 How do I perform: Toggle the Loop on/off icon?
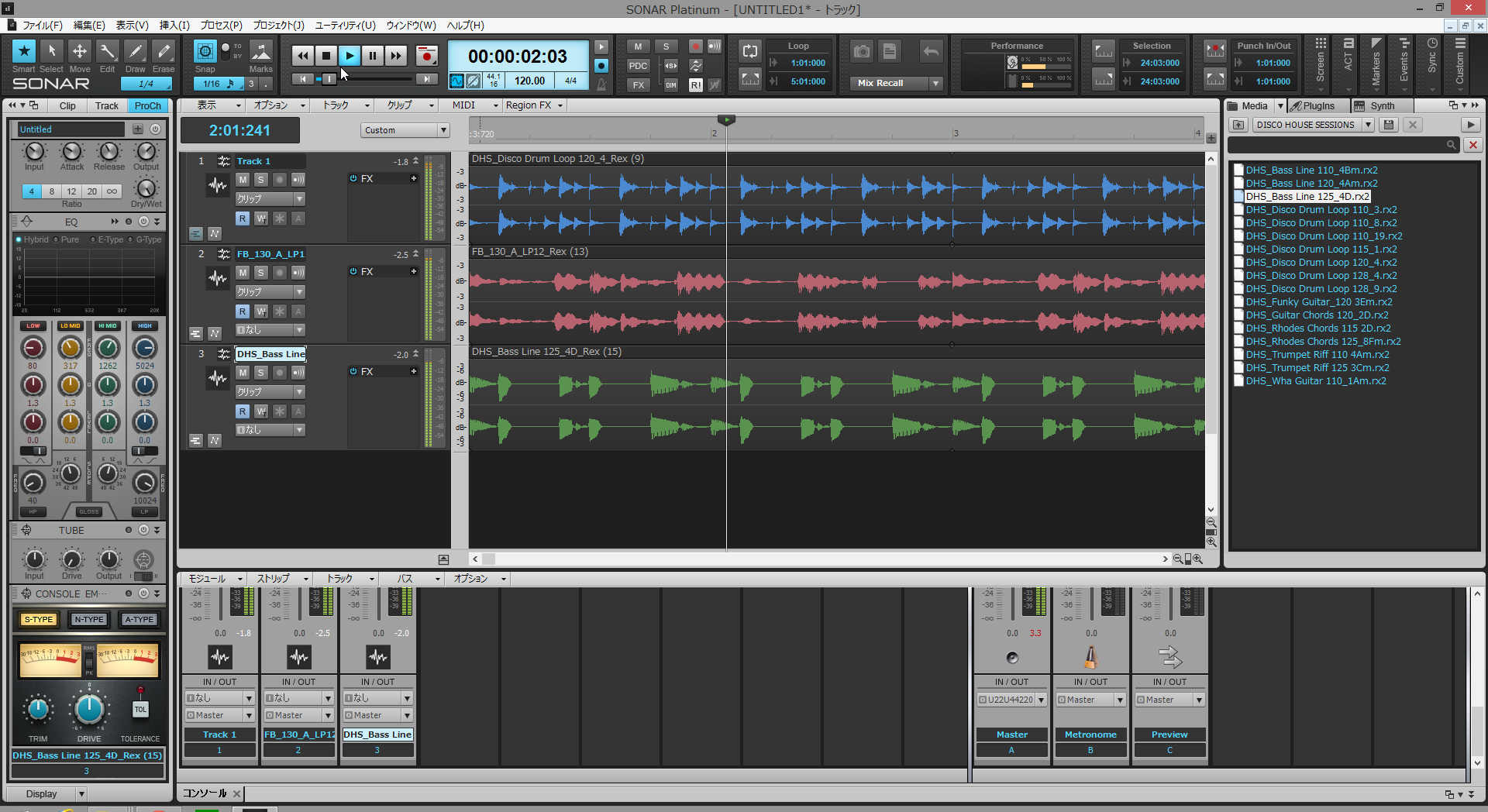click(x=750, y=51)
